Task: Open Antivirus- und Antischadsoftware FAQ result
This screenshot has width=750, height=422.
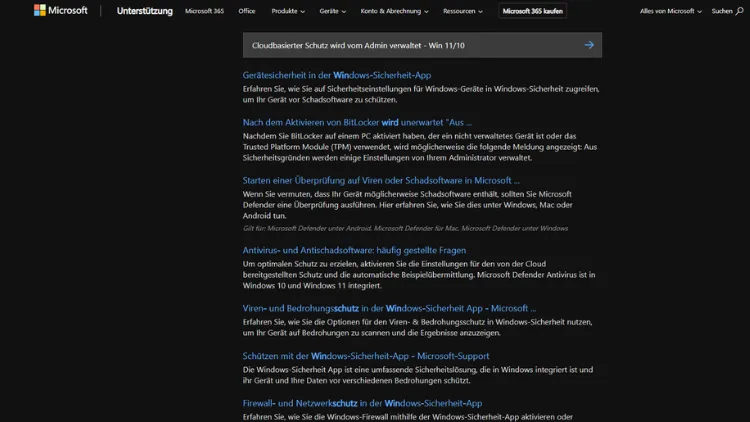Action: (354, 250)
